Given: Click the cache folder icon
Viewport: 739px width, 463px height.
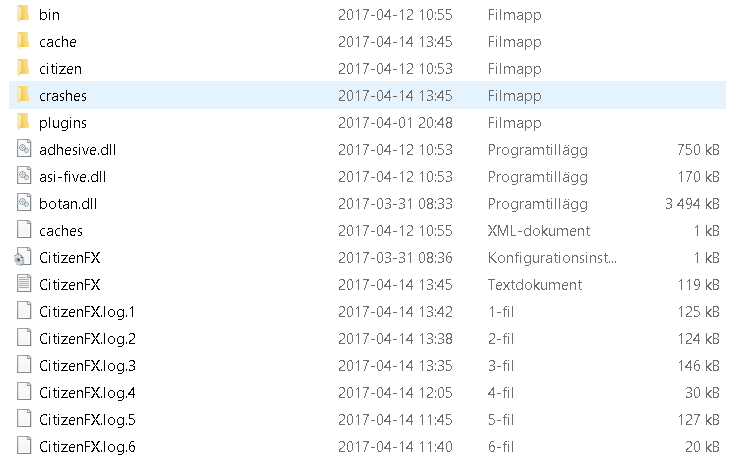Looking at the screenshot, I should pyautogui.click(x=23, y=41).
